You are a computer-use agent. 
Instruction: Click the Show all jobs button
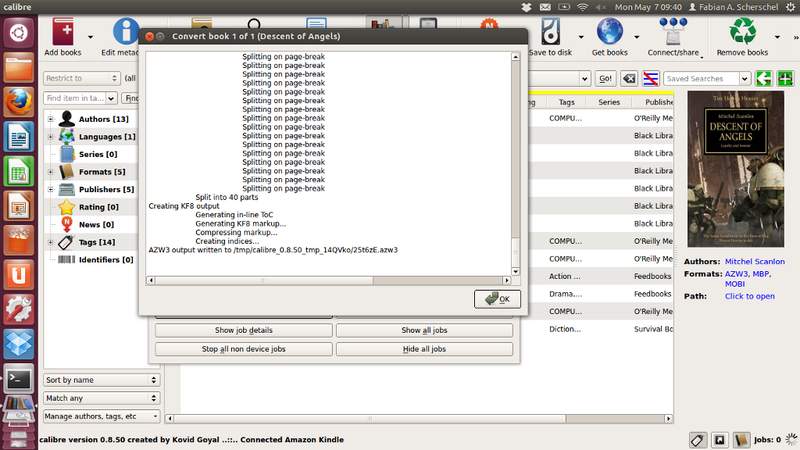(424, 331)
